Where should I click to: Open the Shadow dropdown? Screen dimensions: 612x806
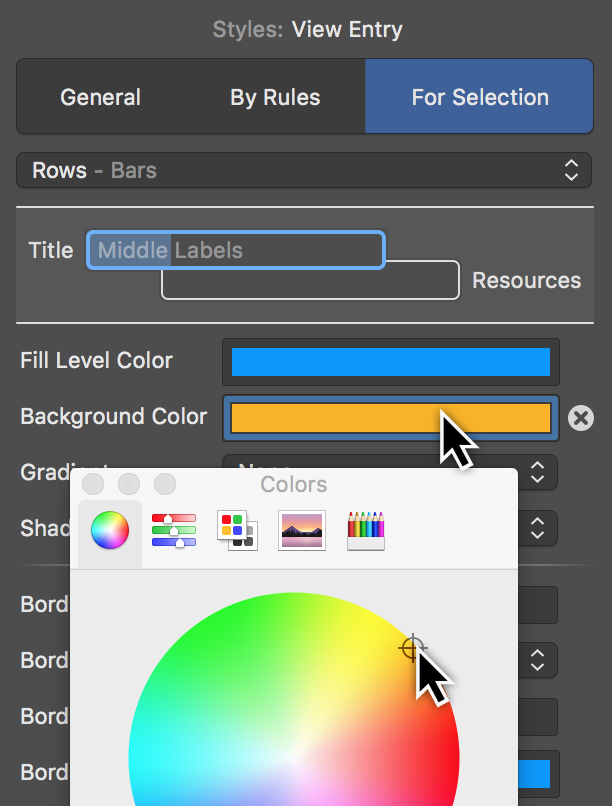pyautogui.click(x=537, y=529)
